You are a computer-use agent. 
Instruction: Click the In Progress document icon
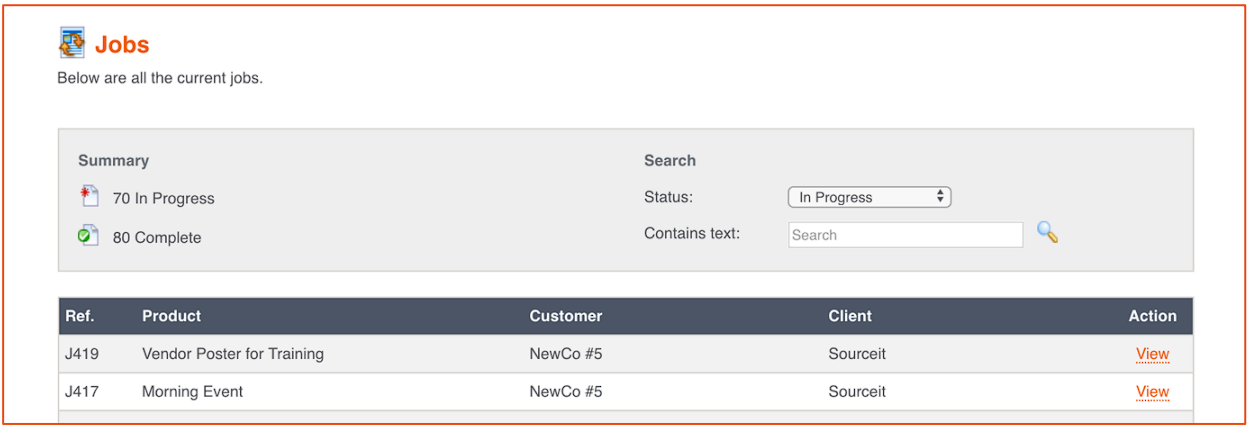click(x=89, y=196)
